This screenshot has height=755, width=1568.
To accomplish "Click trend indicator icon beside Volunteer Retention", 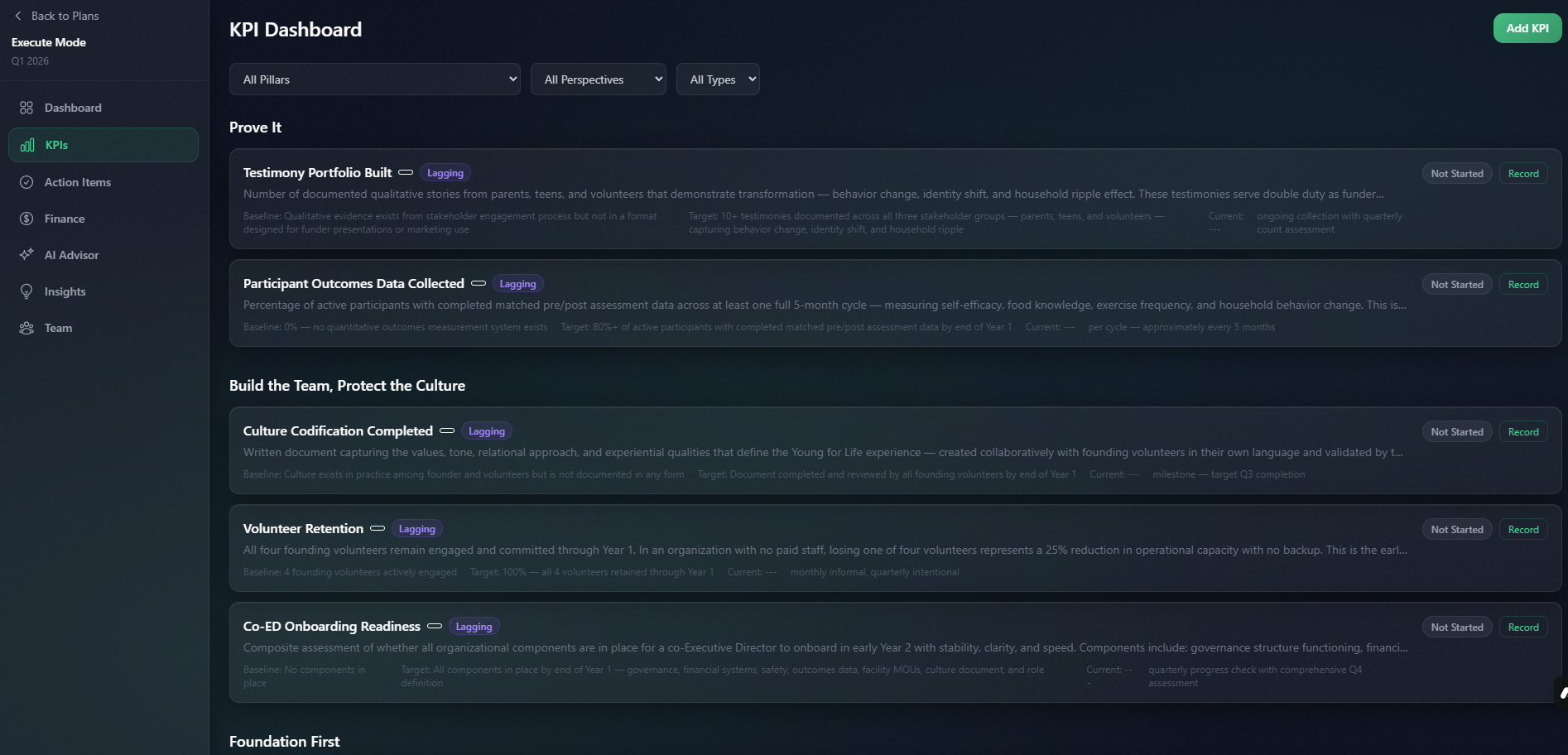I will point(378,528).
